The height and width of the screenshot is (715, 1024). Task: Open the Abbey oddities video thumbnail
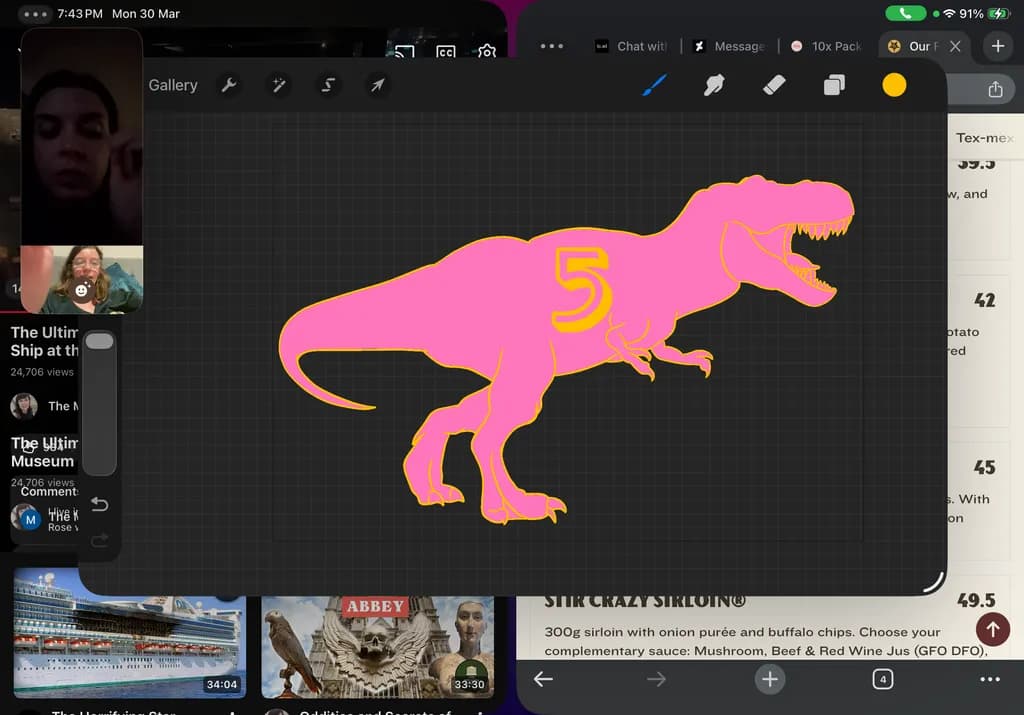[x=377, y=646]
